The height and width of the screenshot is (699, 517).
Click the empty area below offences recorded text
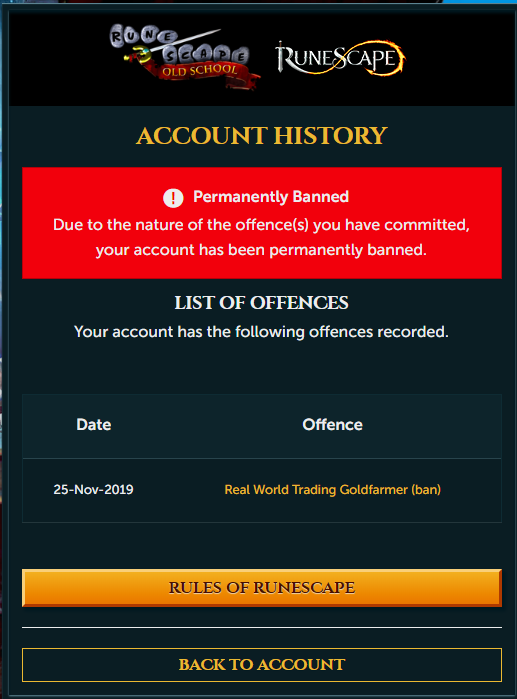click(262, 368)
